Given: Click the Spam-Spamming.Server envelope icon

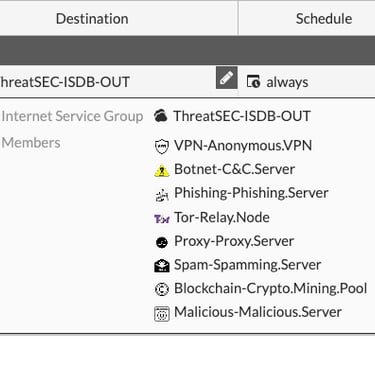Looking at the screenshot, I should (x=162, y=266).
